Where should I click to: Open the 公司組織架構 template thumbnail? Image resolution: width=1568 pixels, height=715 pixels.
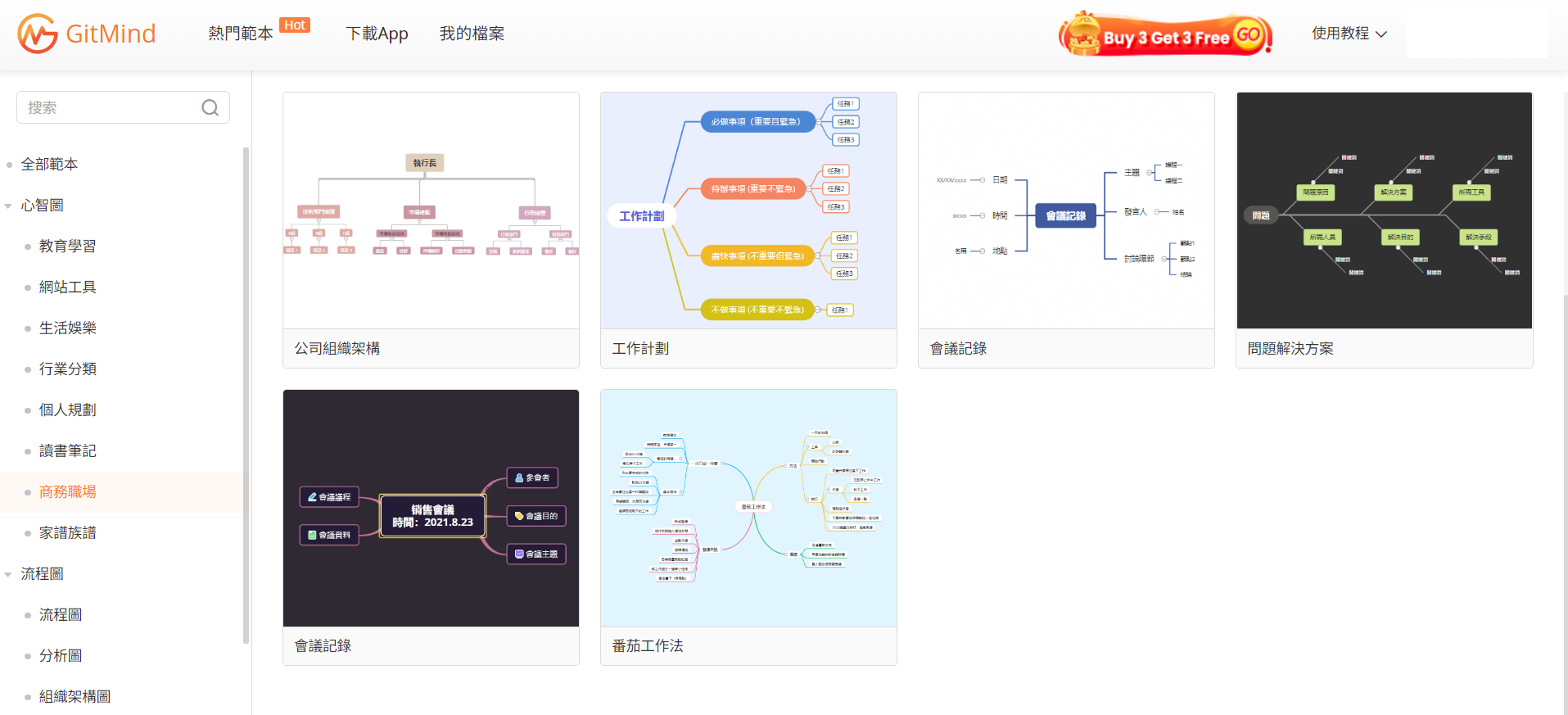431,210
